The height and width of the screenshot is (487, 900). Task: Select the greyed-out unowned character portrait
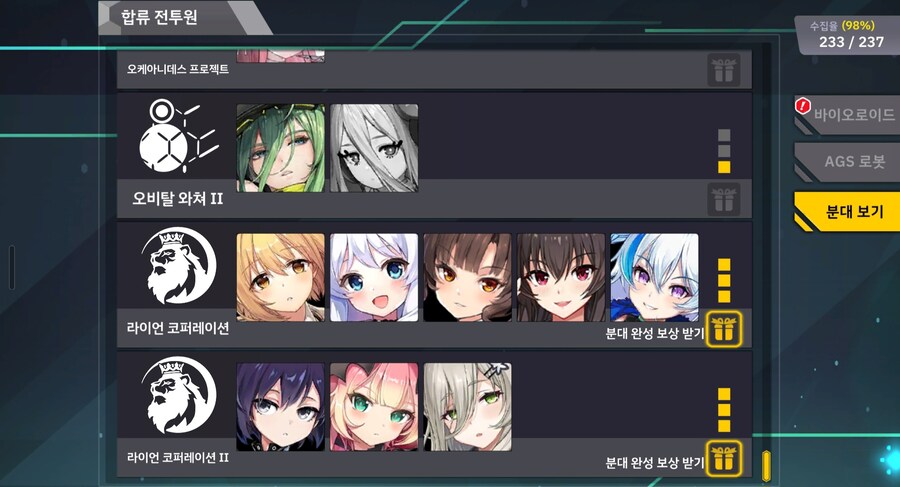(374, 148)
